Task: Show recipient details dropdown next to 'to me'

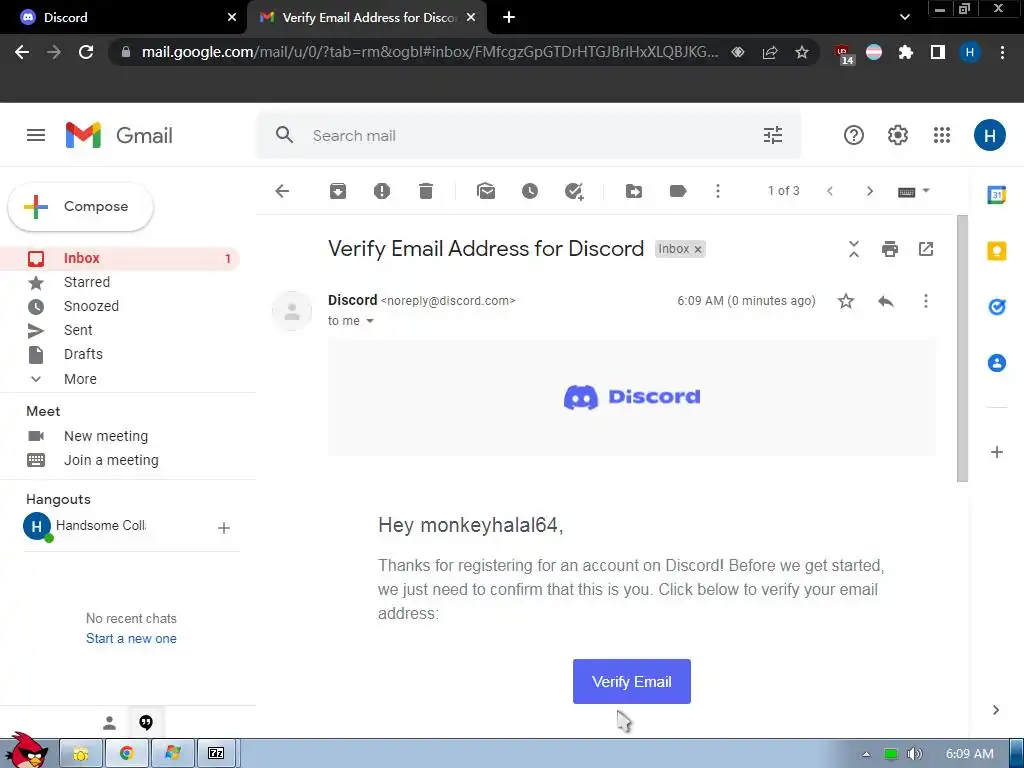Action: [370, 321]
